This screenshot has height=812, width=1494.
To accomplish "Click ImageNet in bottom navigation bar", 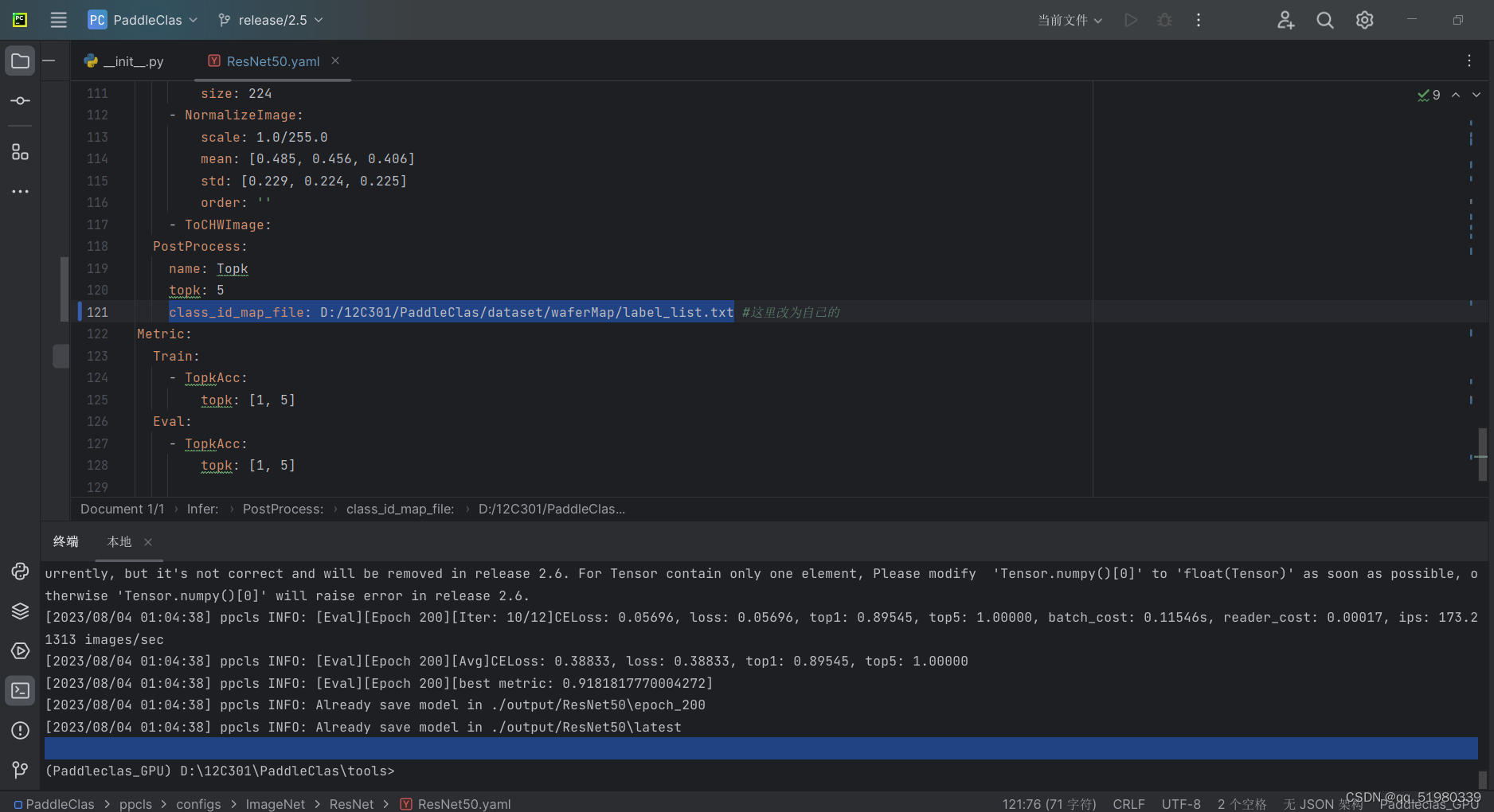I will 275,804.
